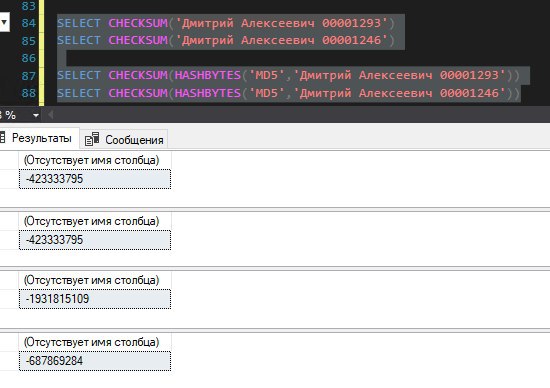Click the messages icon beside Сообщения
The image size is (550, 388).
(x=92, y=139)
